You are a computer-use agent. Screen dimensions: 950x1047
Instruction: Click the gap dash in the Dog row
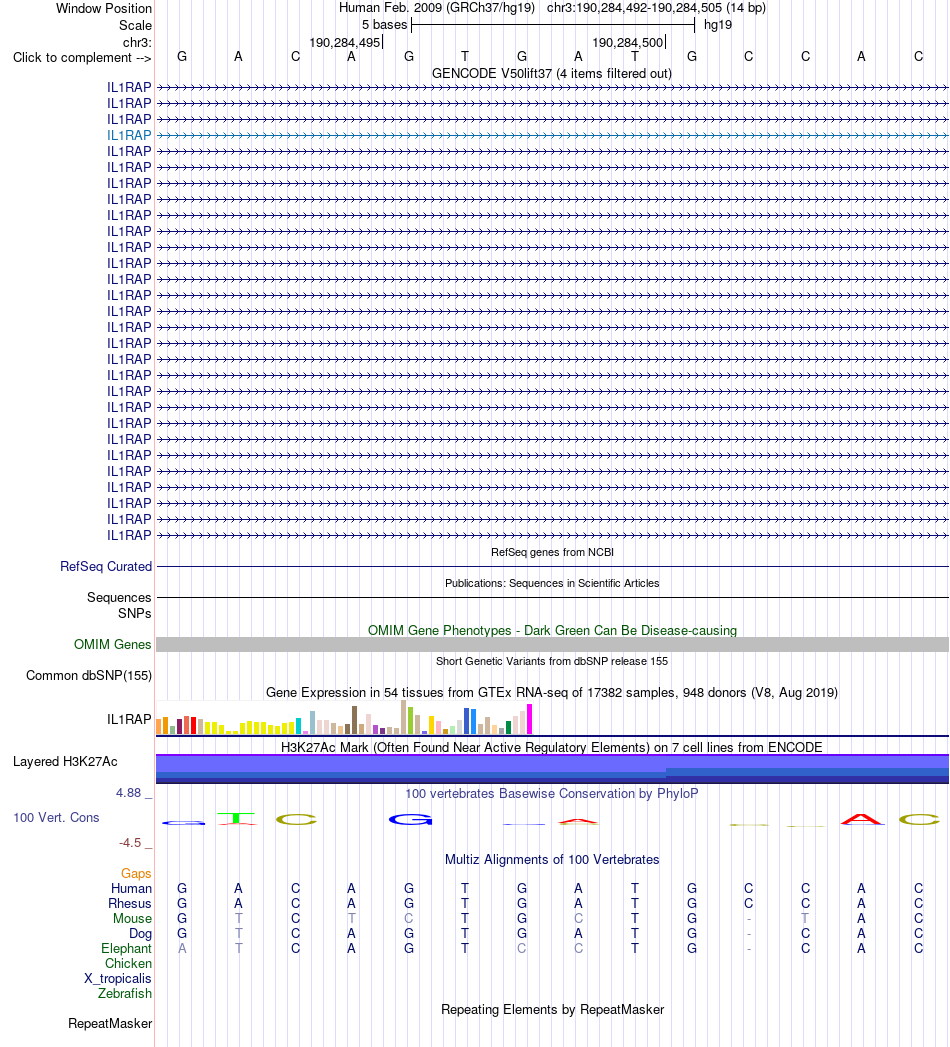point(748,933)
